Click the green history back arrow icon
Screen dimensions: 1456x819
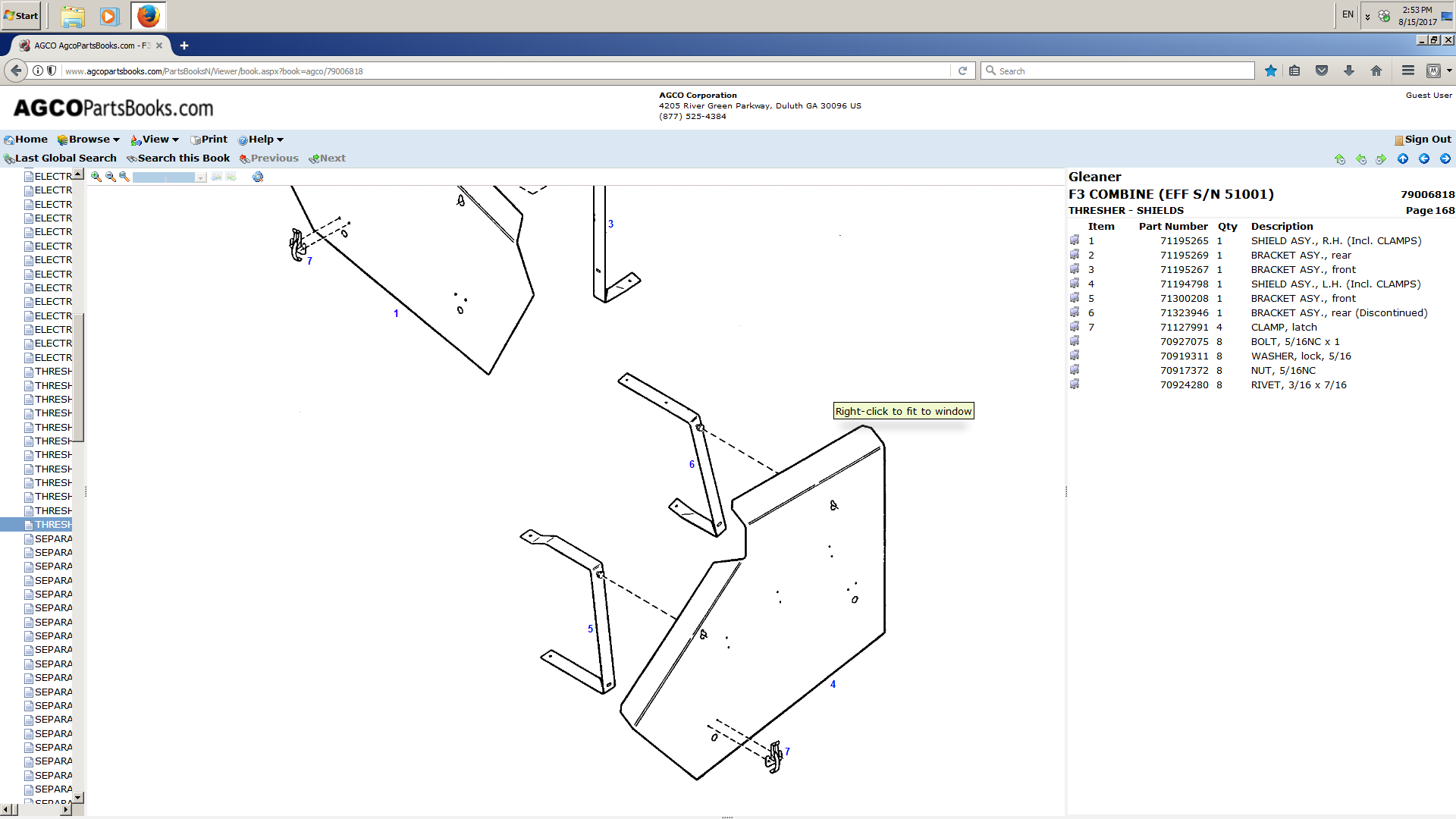(1361, 159)
